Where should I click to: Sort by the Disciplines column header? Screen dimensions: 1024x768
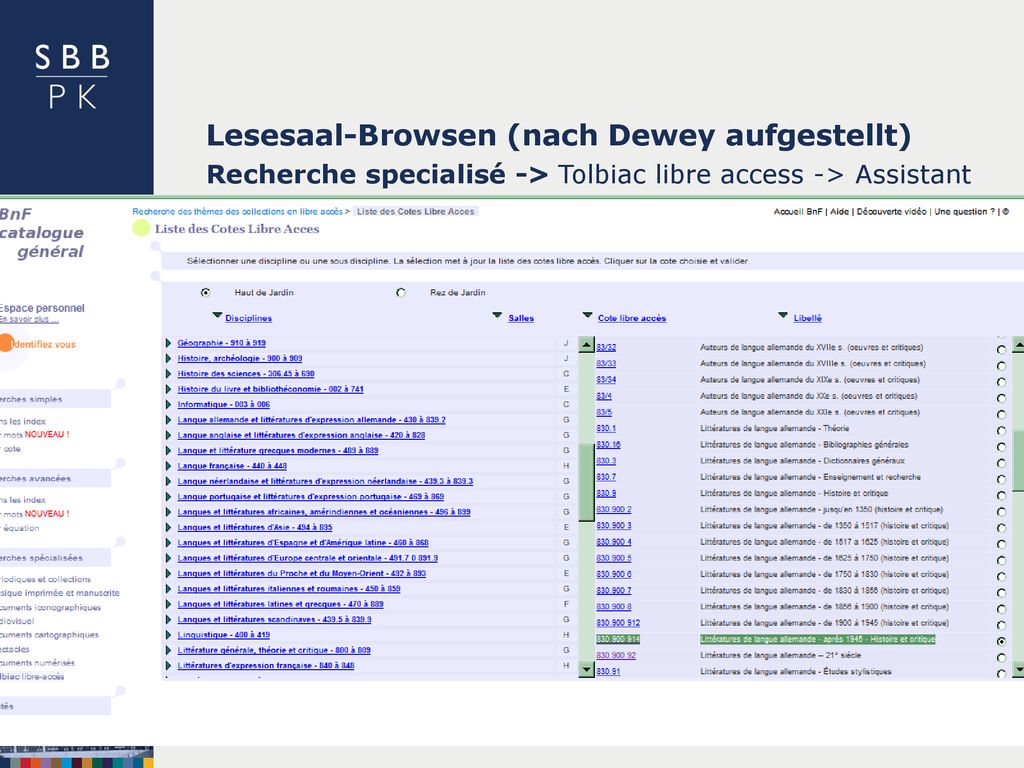point(248,318)
